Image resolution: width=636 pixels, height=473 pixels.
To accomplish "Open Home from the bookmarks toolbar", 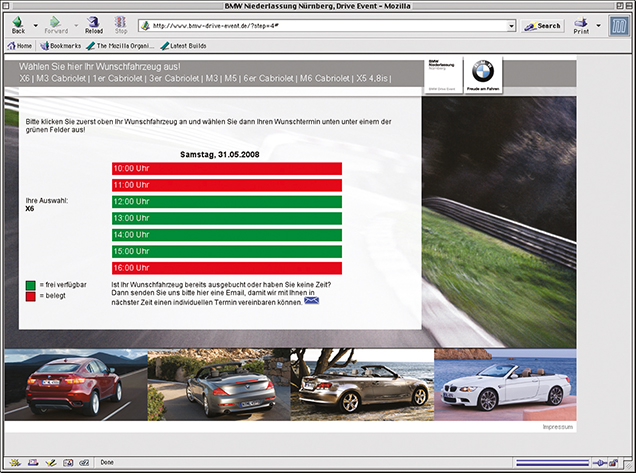I will [x=19, y=46].
